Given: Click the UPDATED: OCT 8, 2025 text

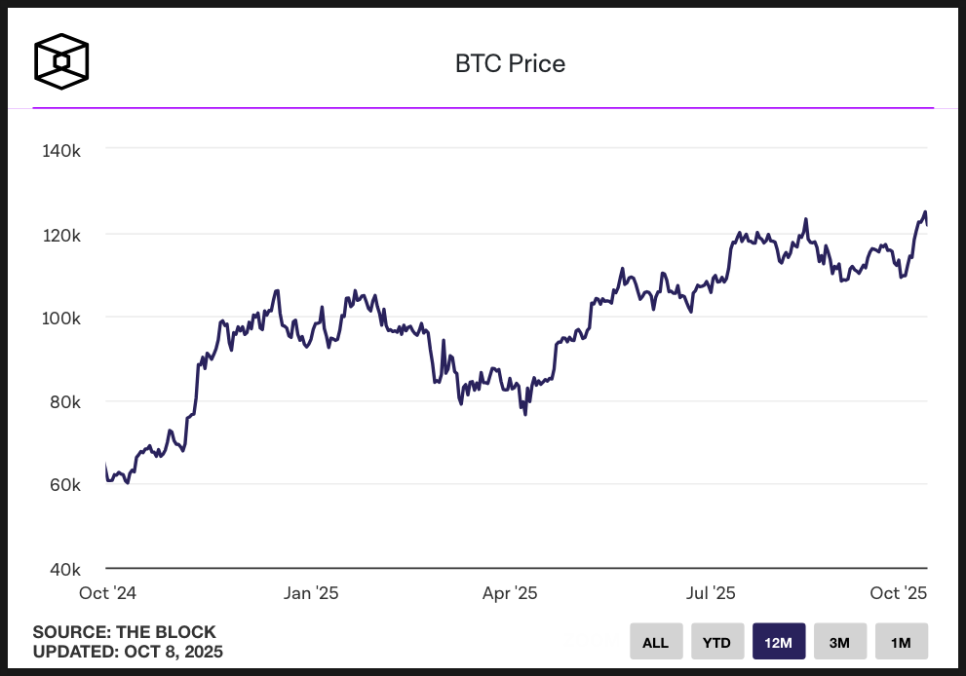Looking at the screenshot, I should 128,652.
